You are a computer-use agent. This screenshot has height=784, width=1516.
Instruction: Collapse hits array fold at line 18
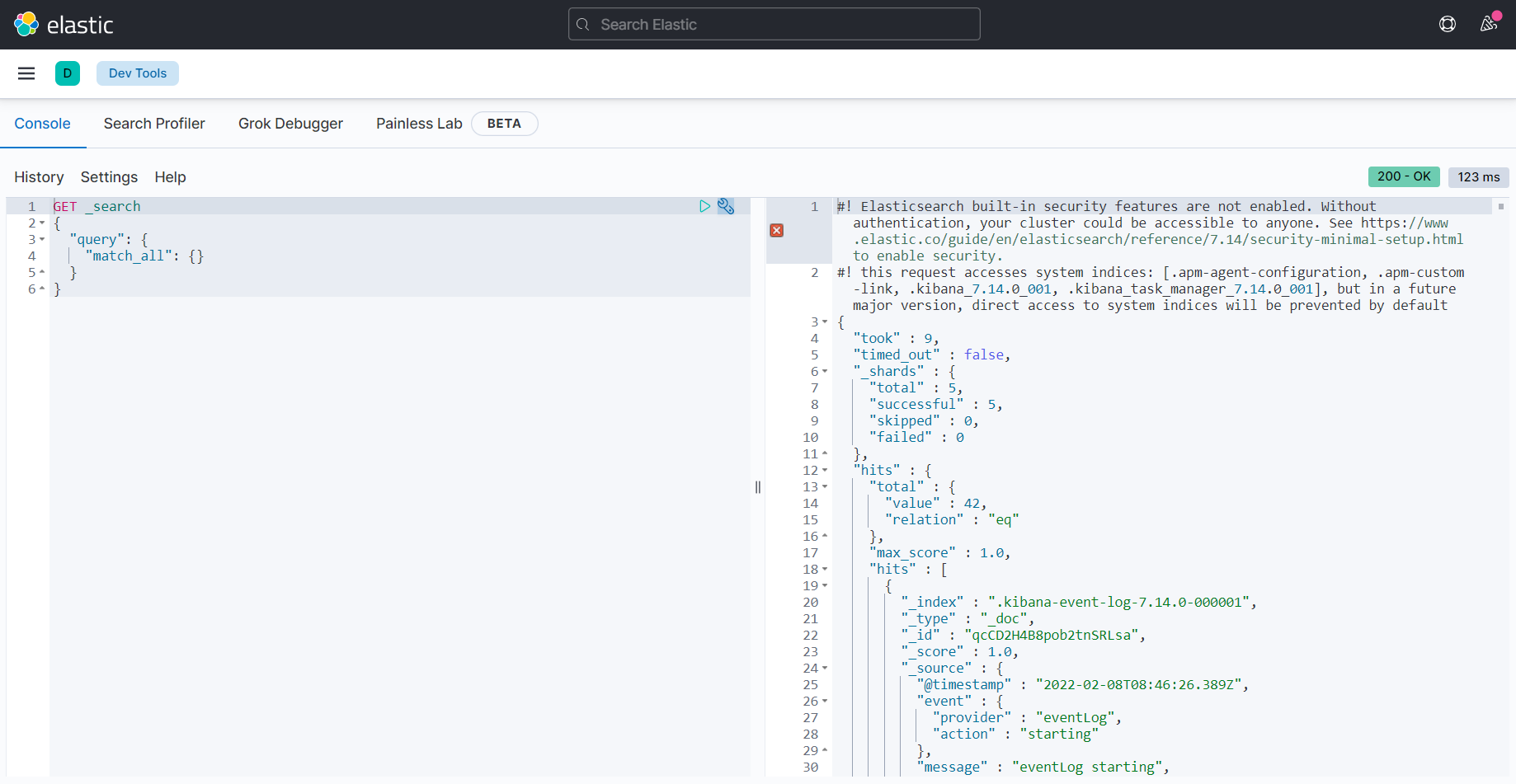coord(825,569)
